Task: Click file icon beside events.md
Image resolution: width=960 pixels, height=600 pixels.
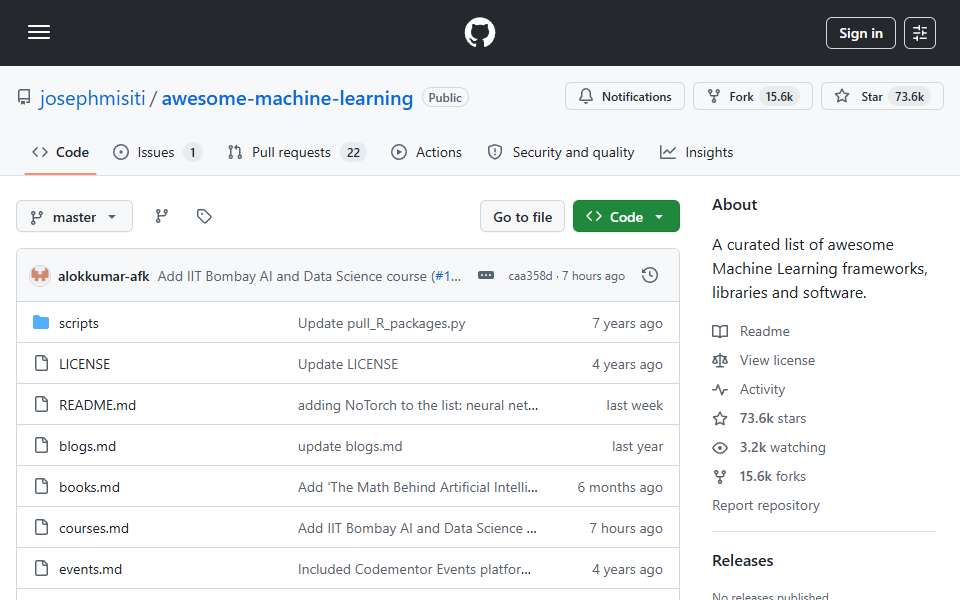Action: tap(41, 569)
